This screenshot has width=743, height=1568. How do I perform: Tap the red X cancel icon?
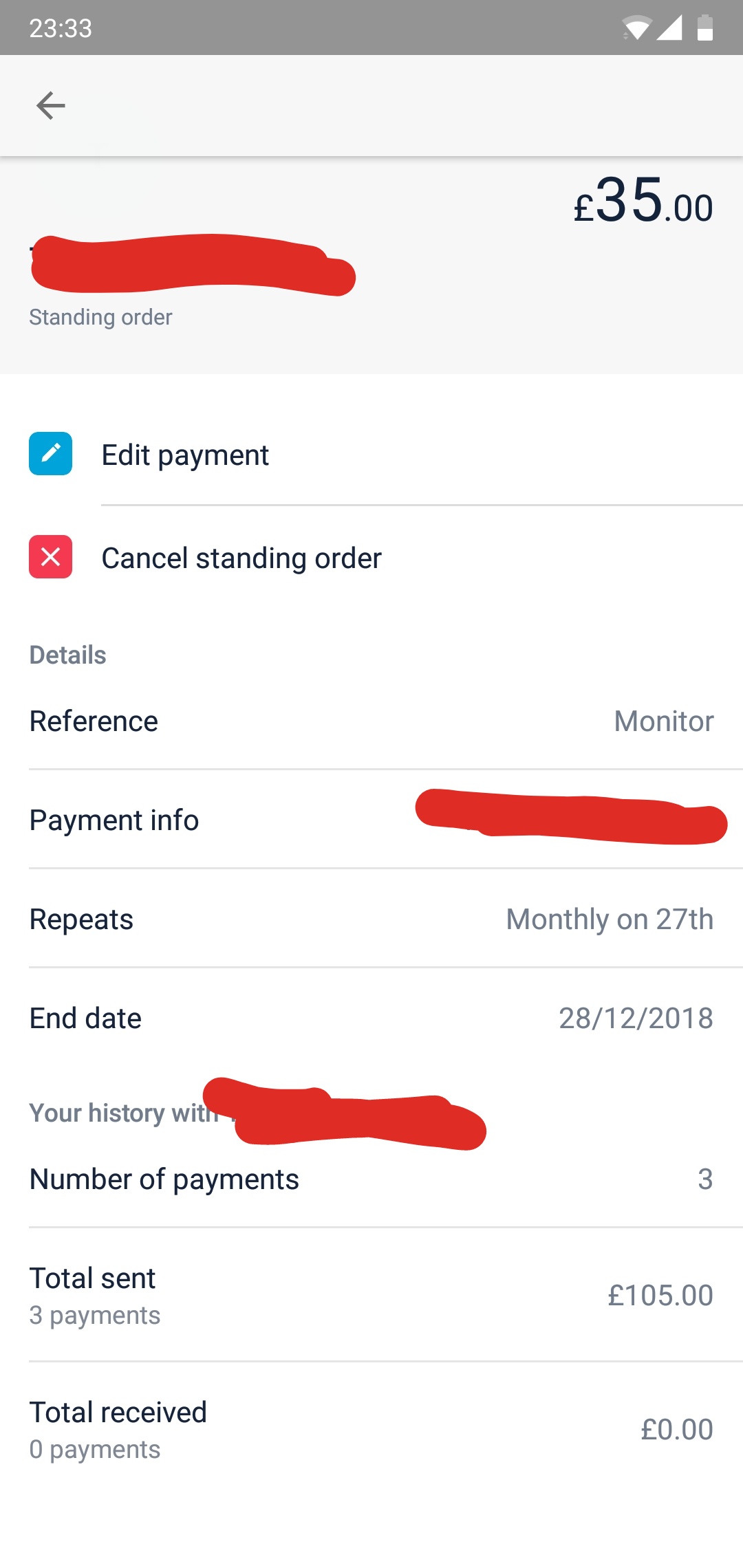[50, 556]
